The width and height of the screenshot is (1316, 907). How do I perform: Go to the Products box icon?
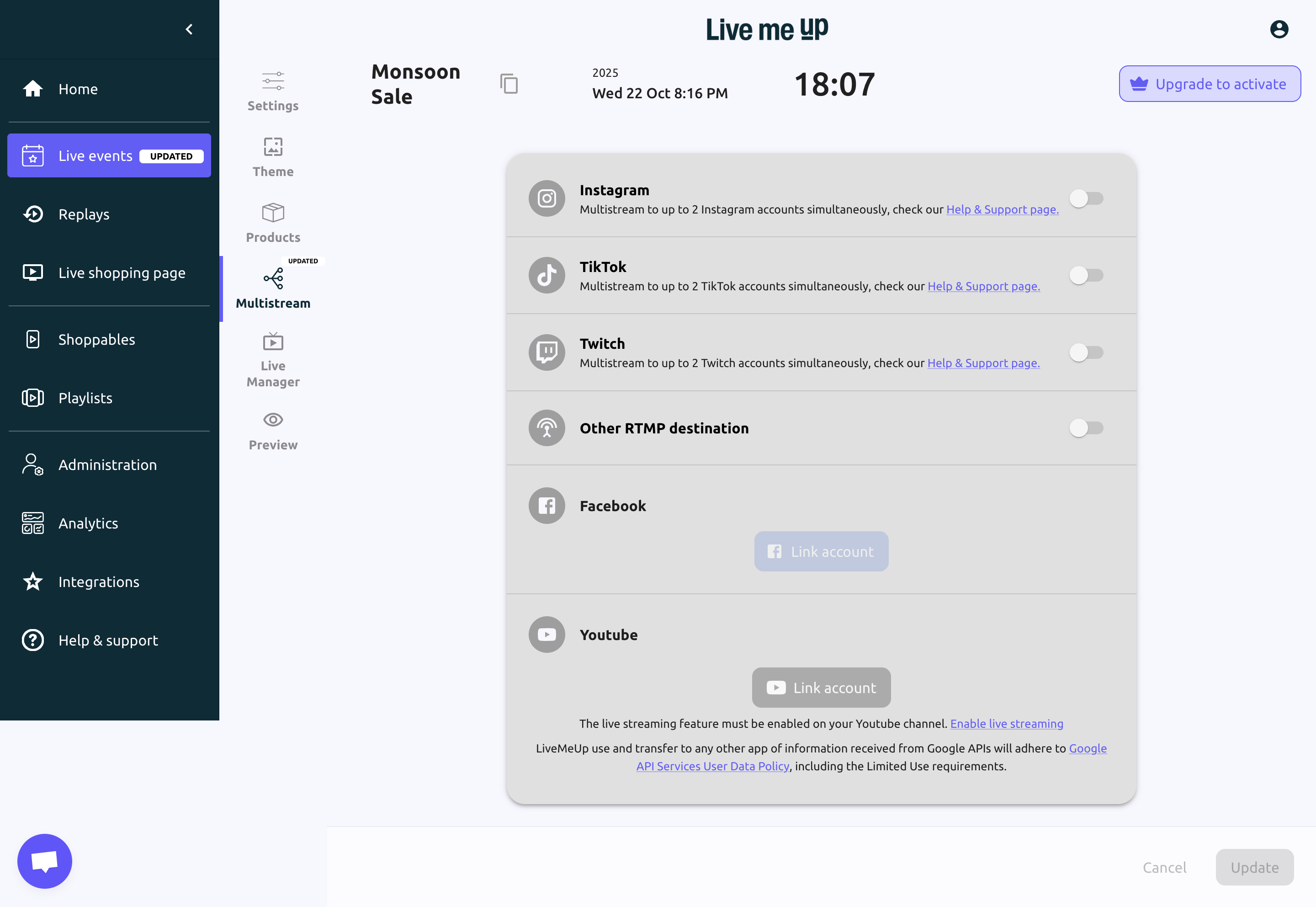[x=273, y=213]
